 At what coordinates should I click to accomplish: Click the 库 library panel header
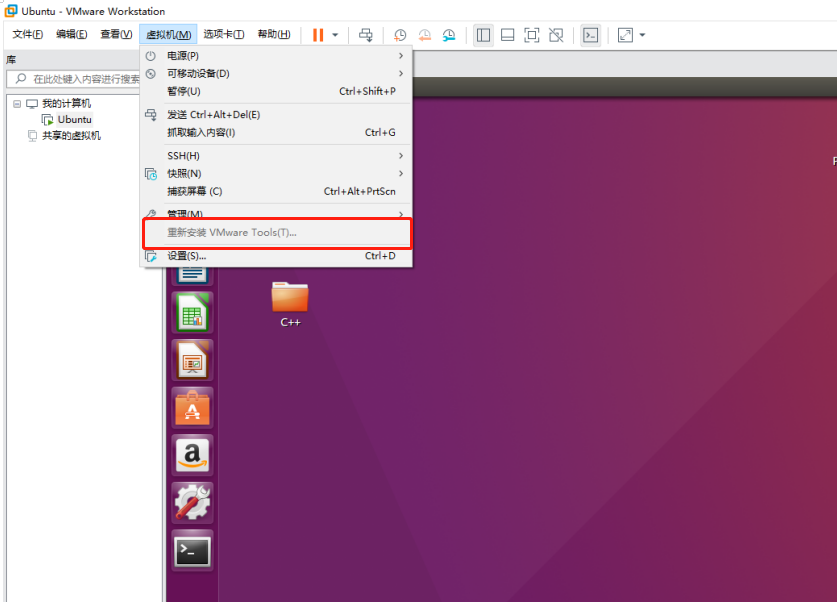(11, 60)
